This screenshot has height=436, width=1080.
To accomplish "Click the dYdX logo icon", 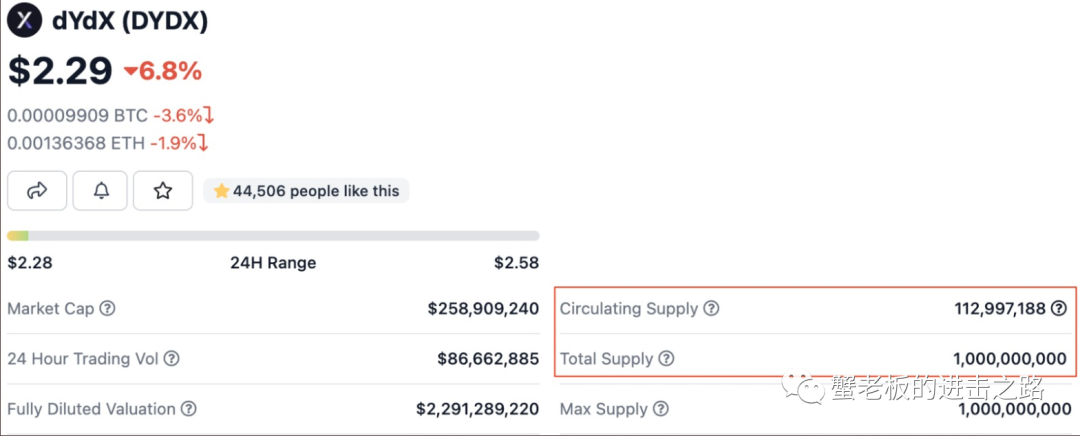I will (25, 21).
